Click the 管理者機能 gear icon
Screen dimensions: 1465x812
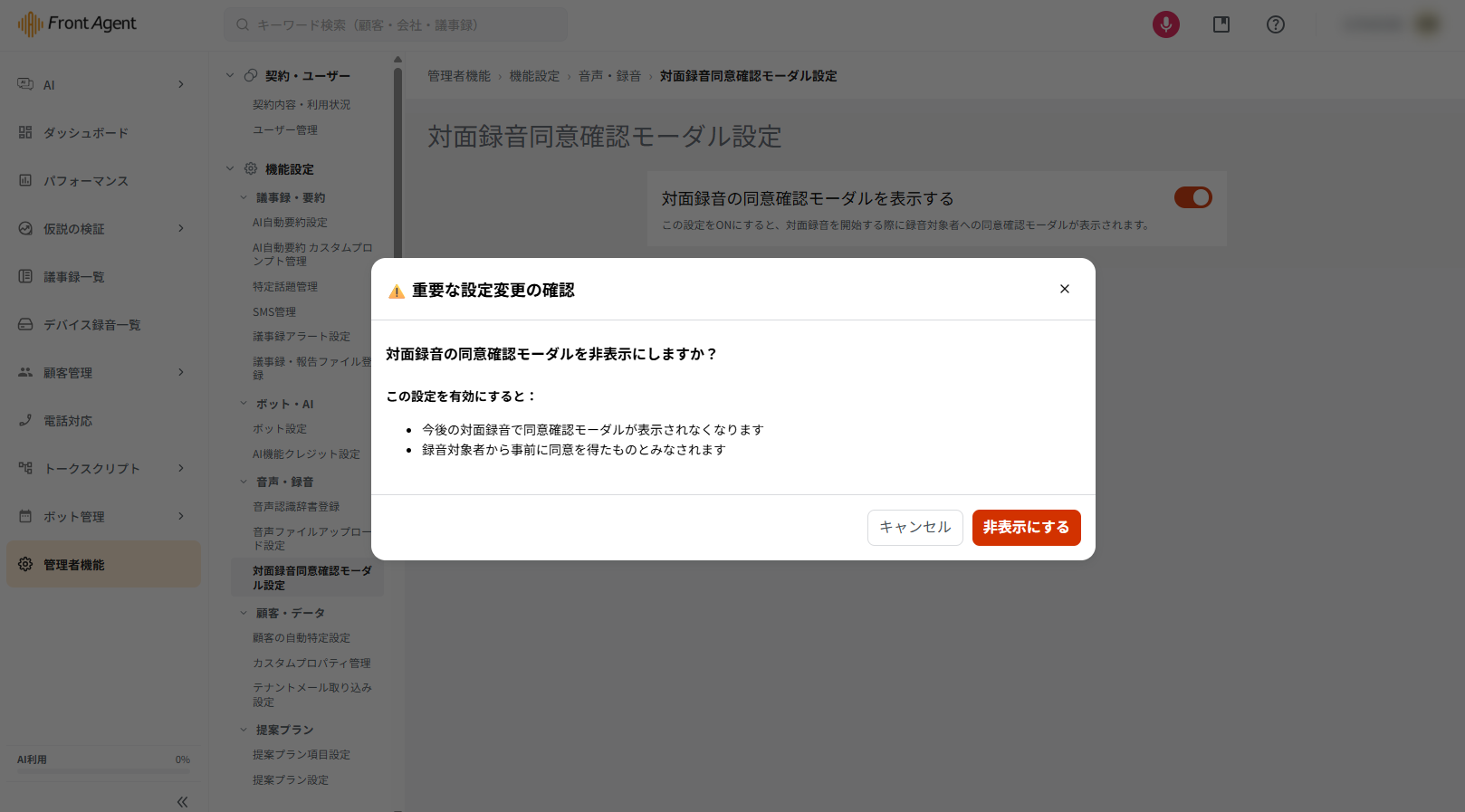click(x=25, y=564)
